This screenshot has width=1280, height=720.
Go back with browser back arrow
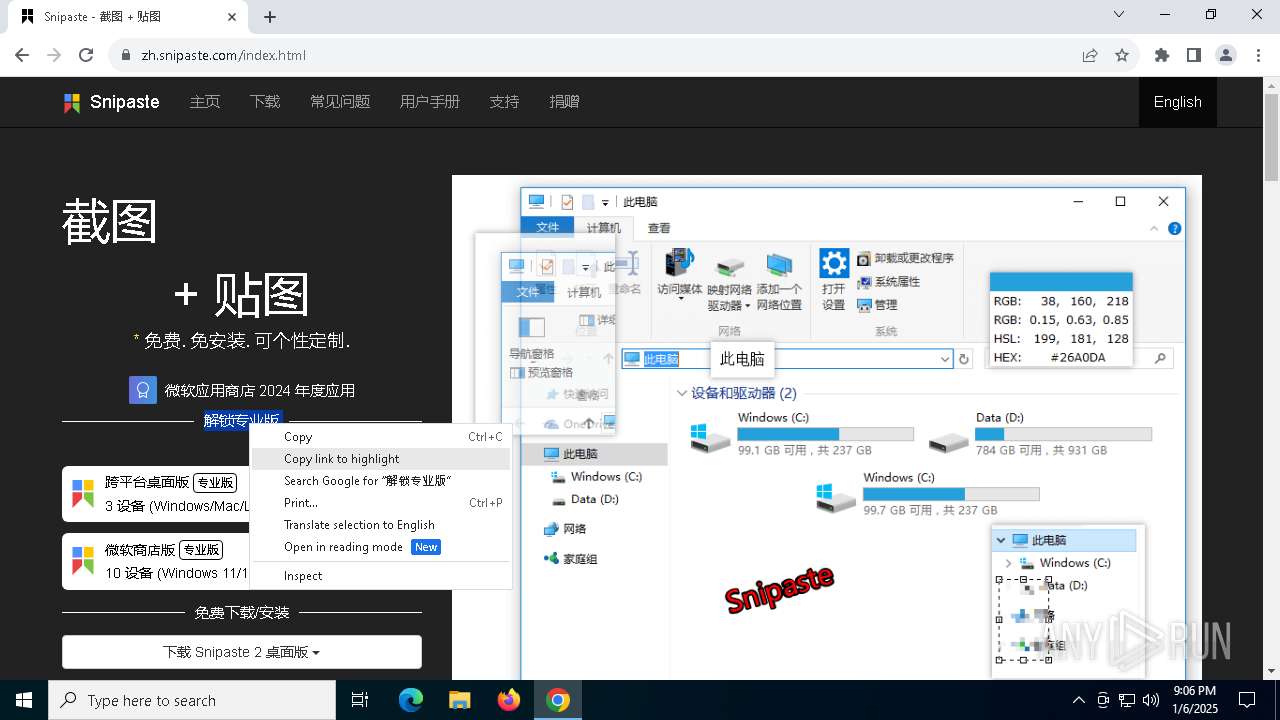pyautogui.click(x=24, y=55)
